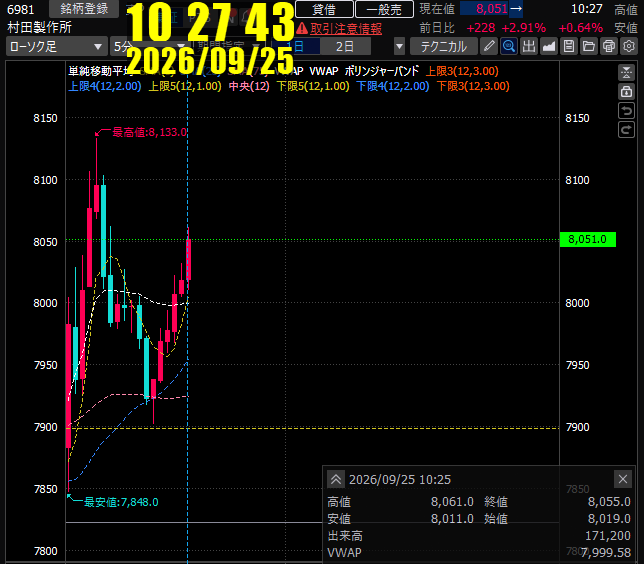
Task: Click the stock code 6981
Action: pos(21,9)
